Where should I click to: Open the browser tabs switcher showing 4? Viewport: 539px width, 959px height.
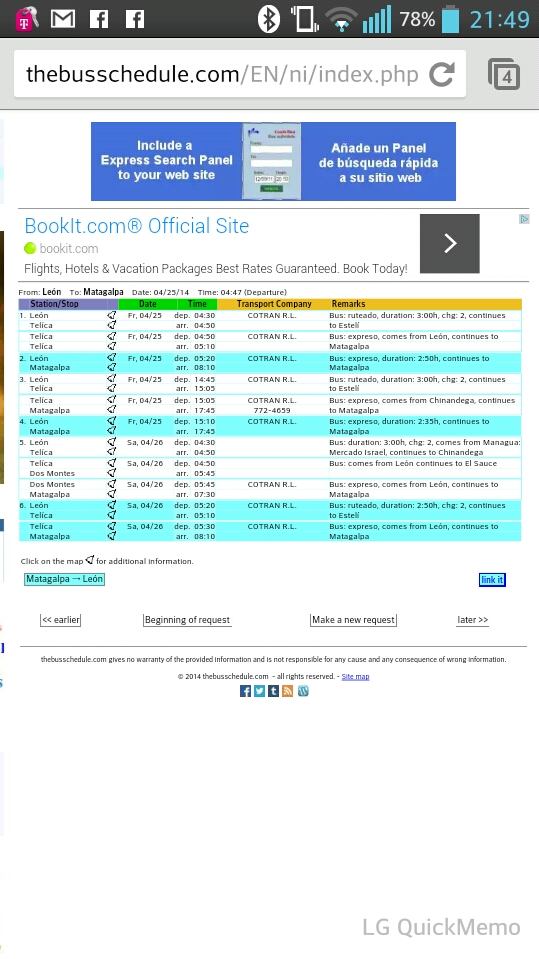[504, 75]
